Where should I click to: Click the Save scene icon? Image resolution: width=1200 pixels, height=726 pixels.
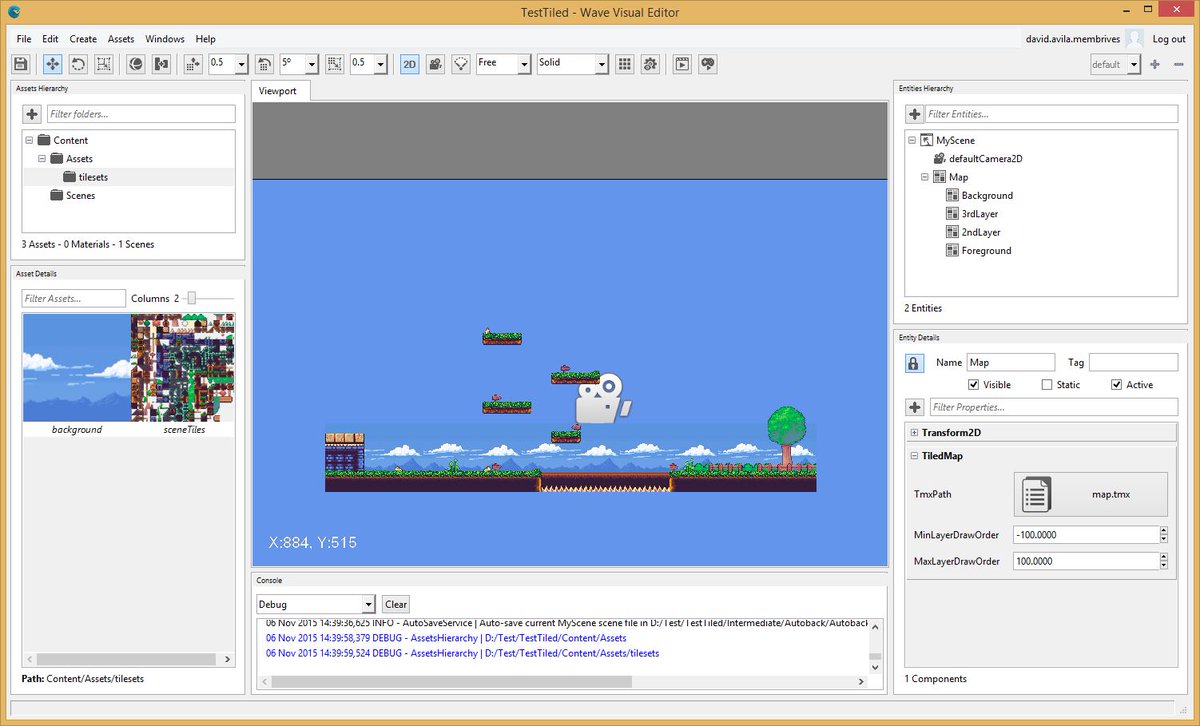20,63
